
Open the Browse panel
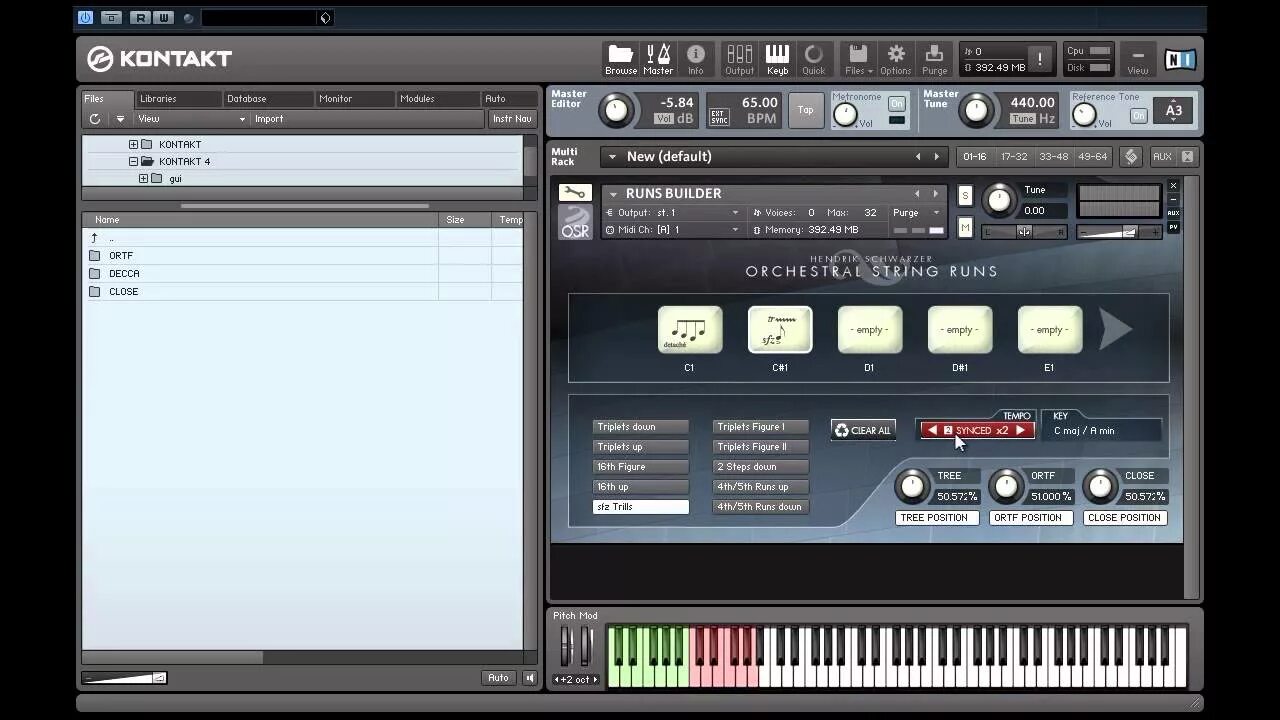(620, 59)
